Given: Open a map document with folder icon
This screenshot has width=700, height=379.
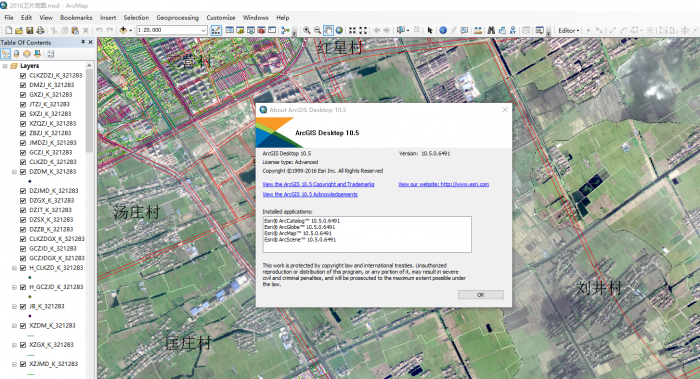Looking at the screenshot, I should click(19, 30).
